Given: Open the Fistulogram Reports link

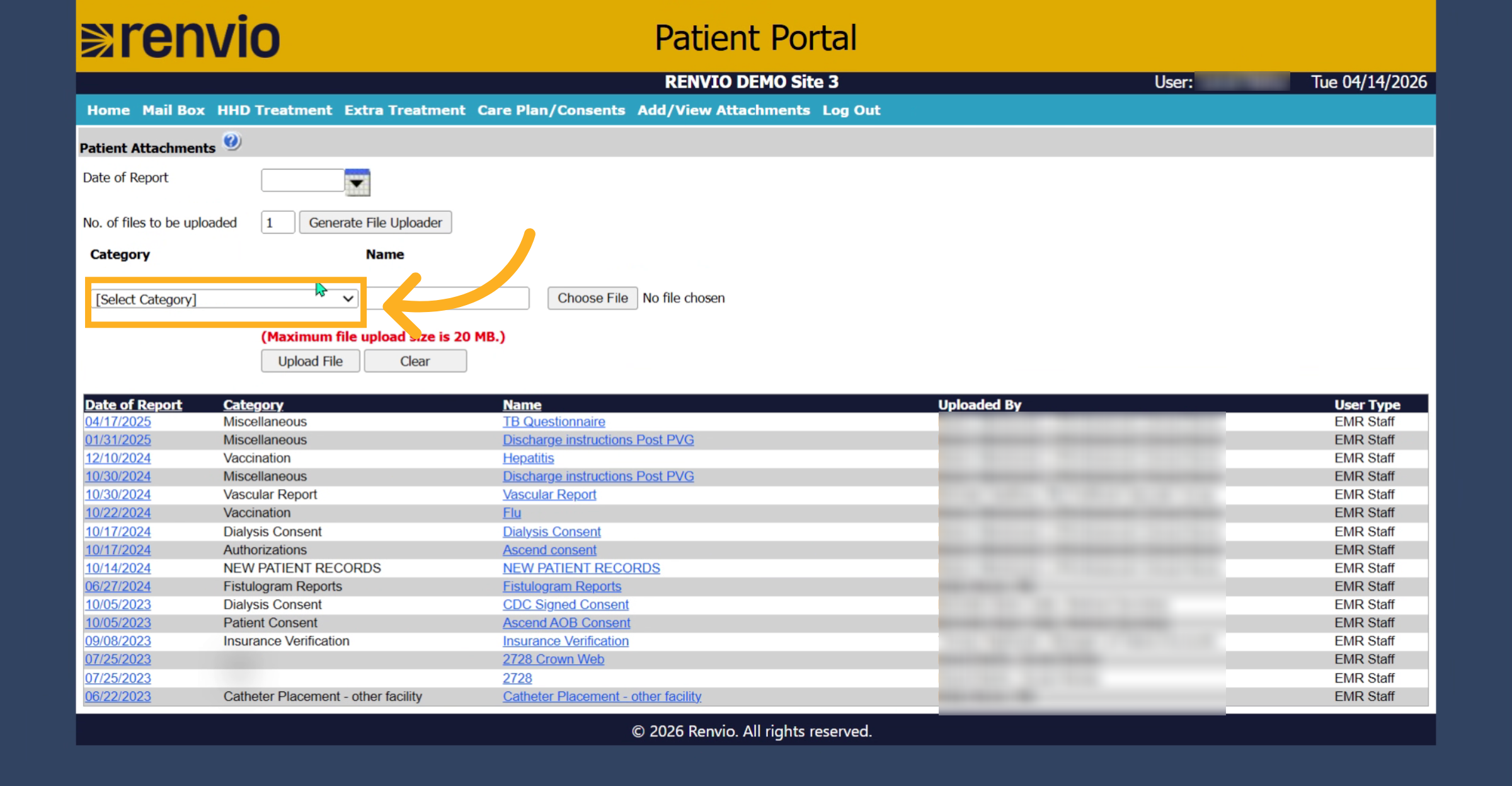Looking at the screenshot, I should (x=562, y=587).
